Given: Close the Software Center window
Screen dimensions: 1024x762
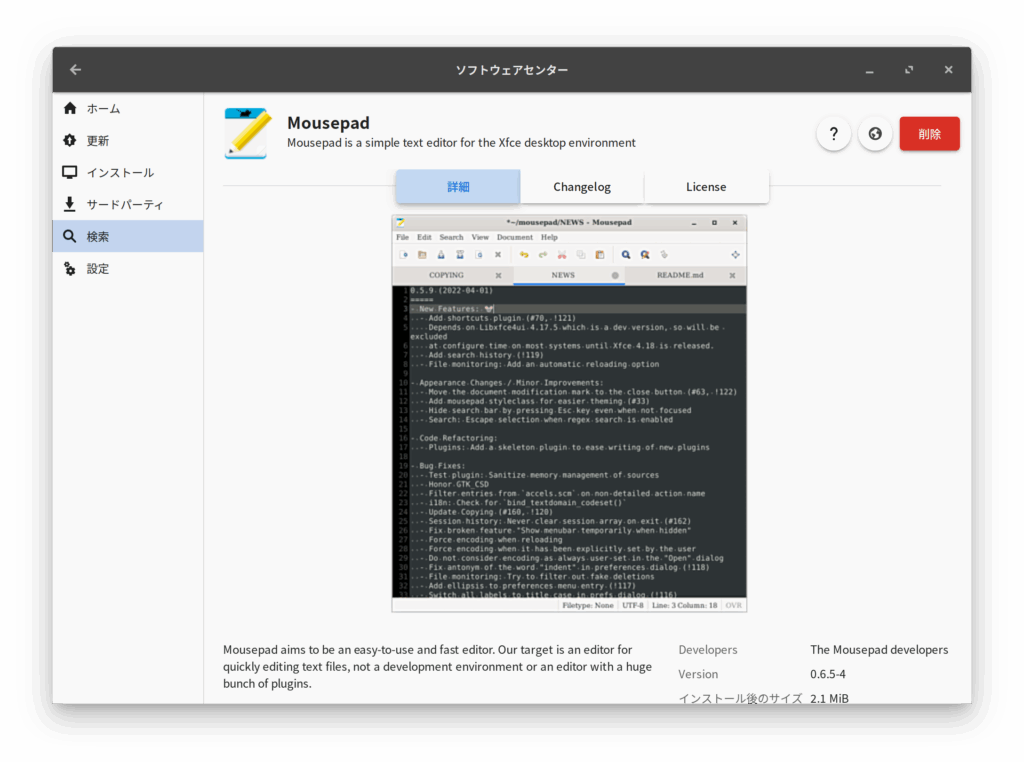Looking at the screenshot, I should (x=948, y=70).
